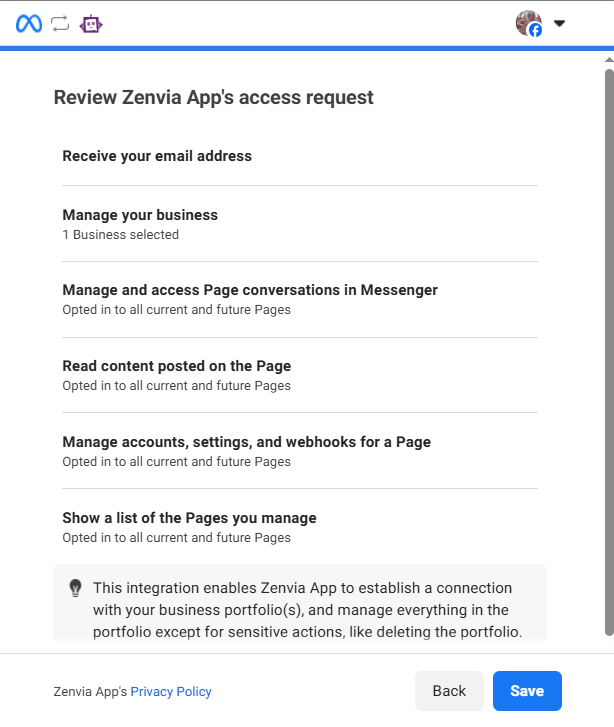Select Receive your email address permission
Image resolution: width=614 pixels, height=727 pixels.
[300, 156]
